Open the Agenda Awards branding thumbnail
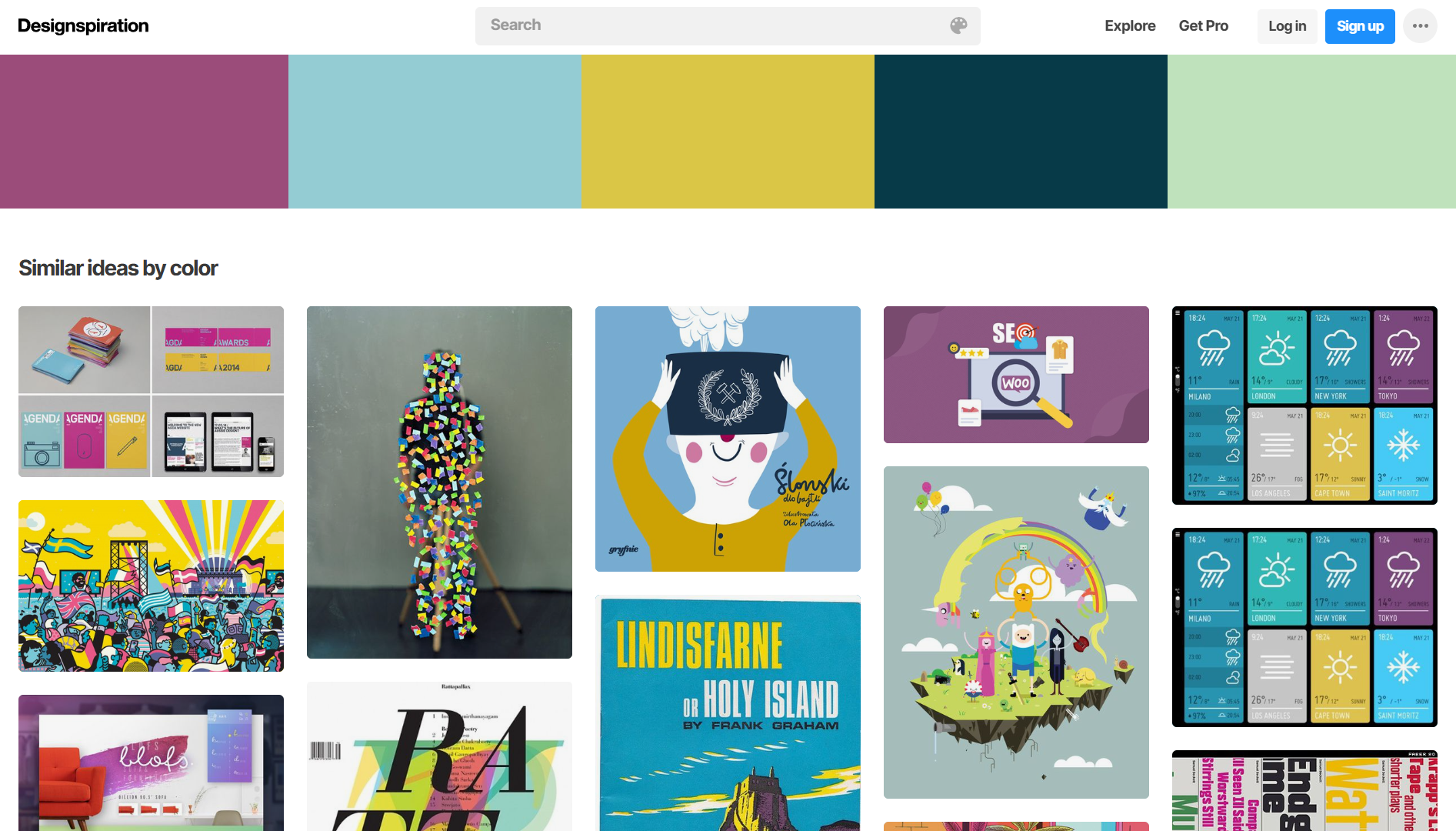 tap(151, 392)
